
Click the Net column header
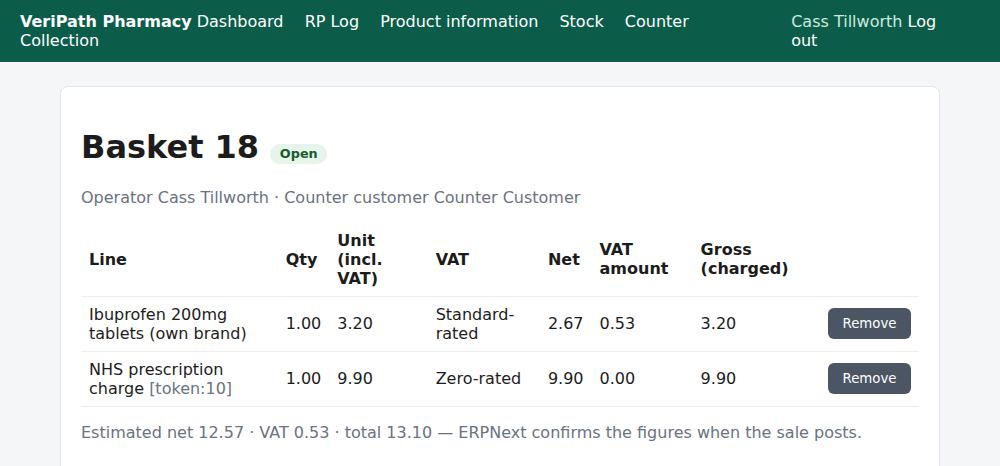click(564, 259)
